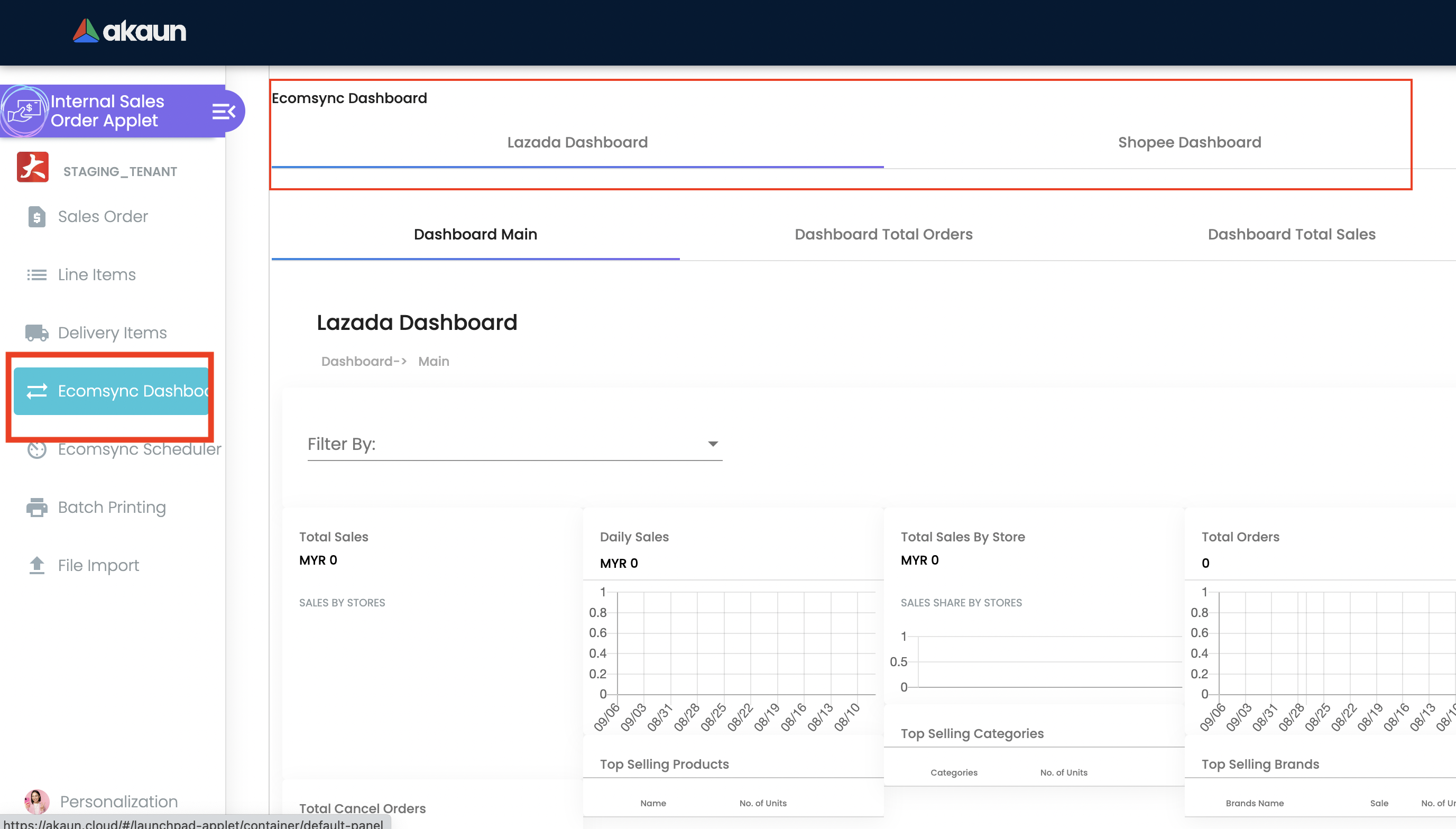The width and height of the screenshot is (1456, 829).
Task: Click the Delivery Items truck icon
Action: tap(36, 333)
